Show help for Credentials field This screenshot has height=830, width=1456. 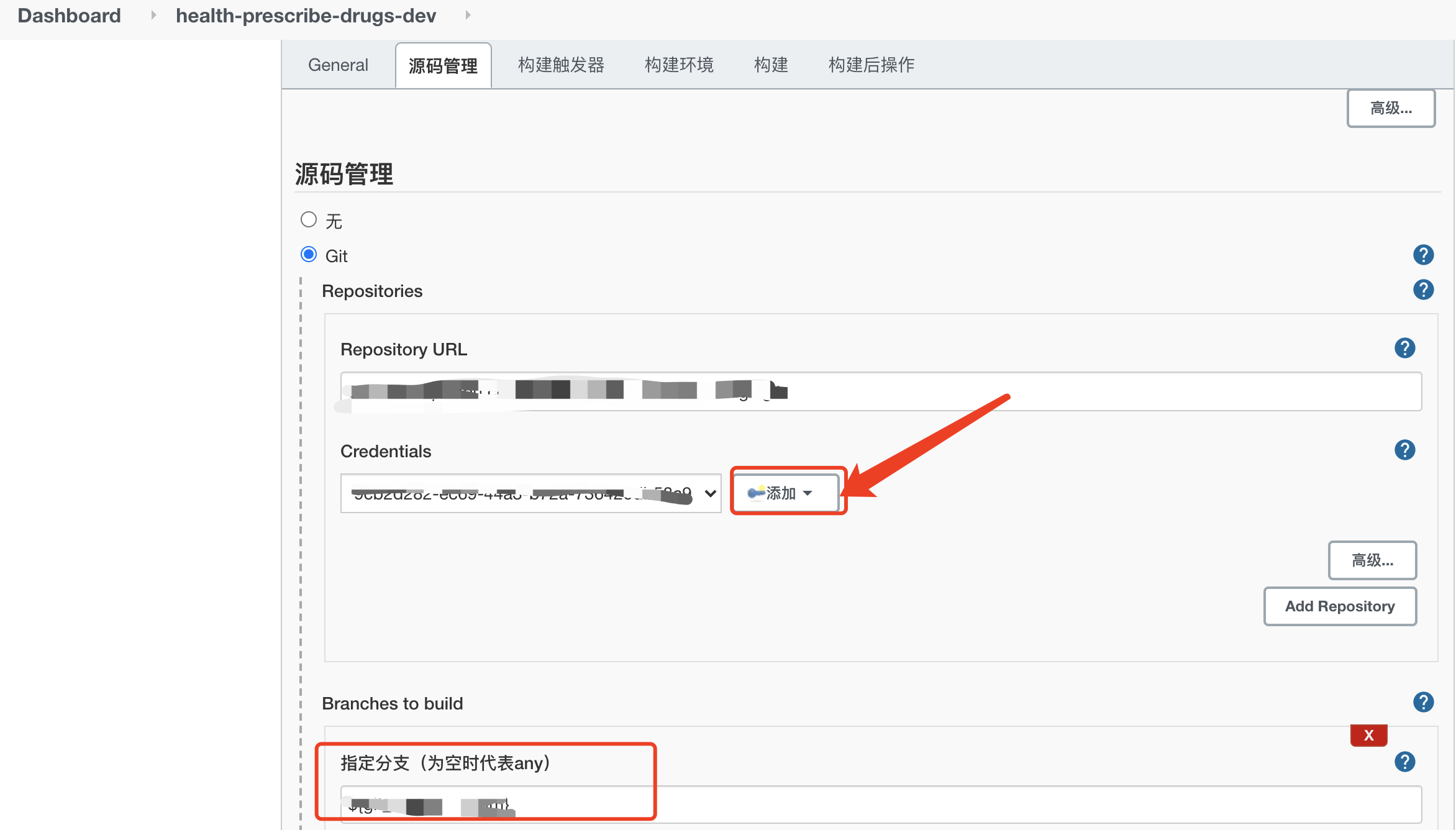(x=1404, y=450)
